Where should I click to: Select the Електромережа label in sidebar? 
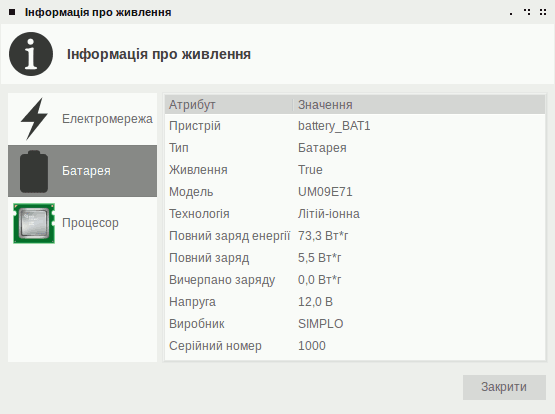coord(107,119)
